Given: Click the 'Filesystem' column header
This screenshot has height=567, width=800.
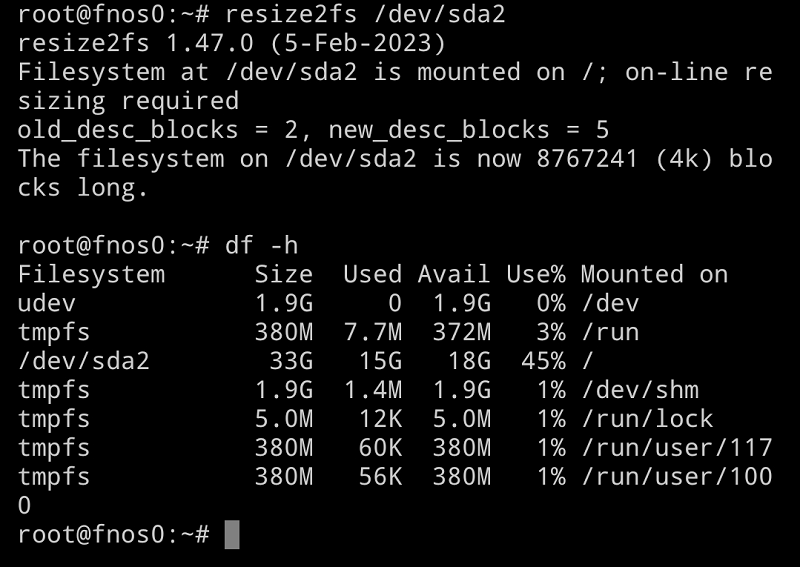Looking at the screenshot, I should click(x=91, y=275).
